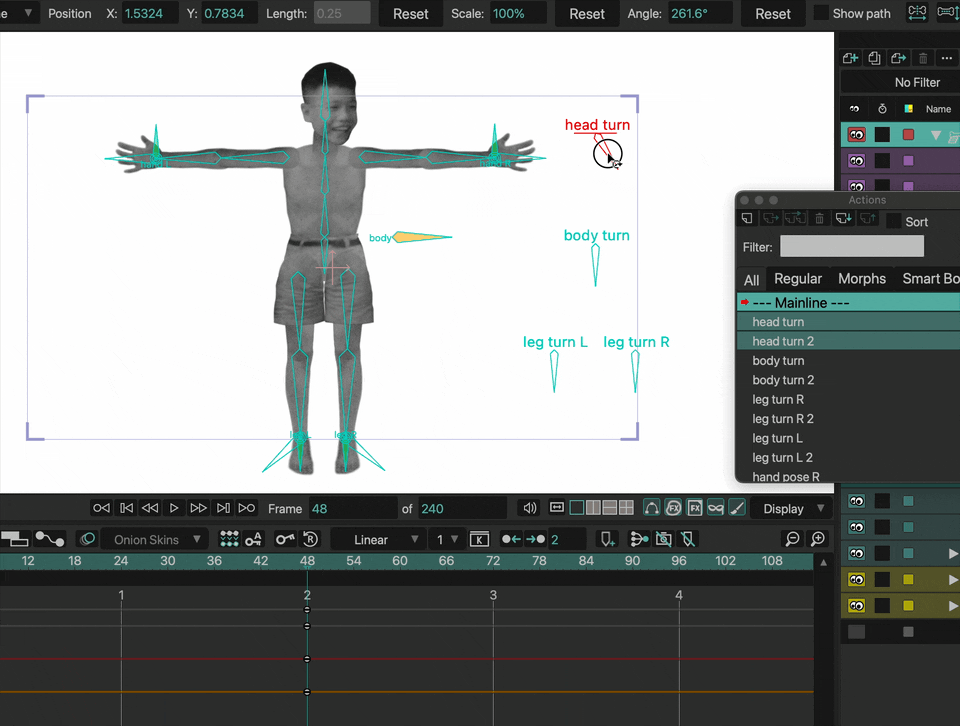Click the Duplicate Layer icon in Layers panel
The image size is (960, 726).
pyautogui.click(x=874, y=58)
